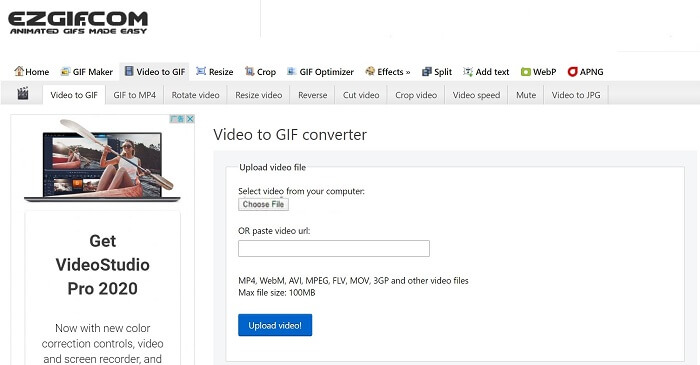Open the Crop tool

tap(260, 72)
